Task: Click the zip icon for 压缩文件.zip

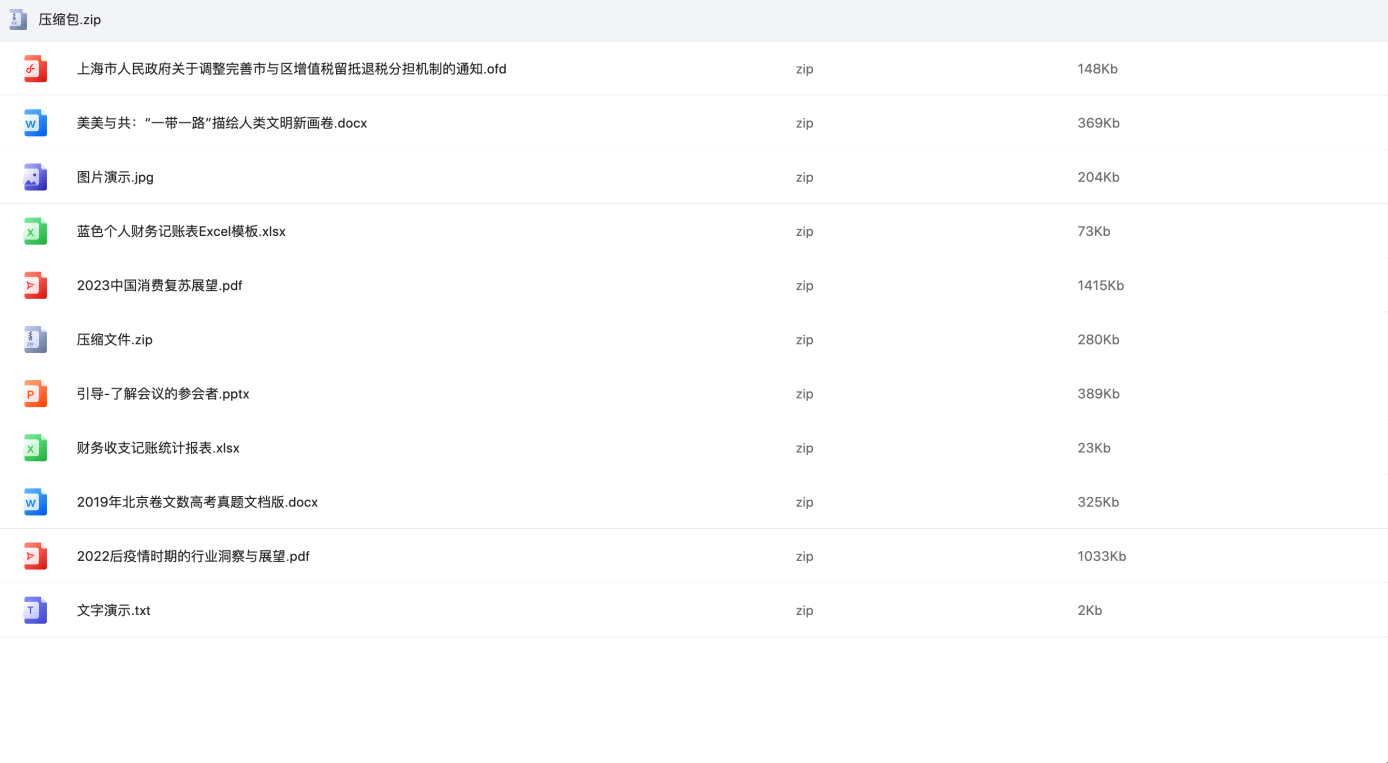Action: 35,340
